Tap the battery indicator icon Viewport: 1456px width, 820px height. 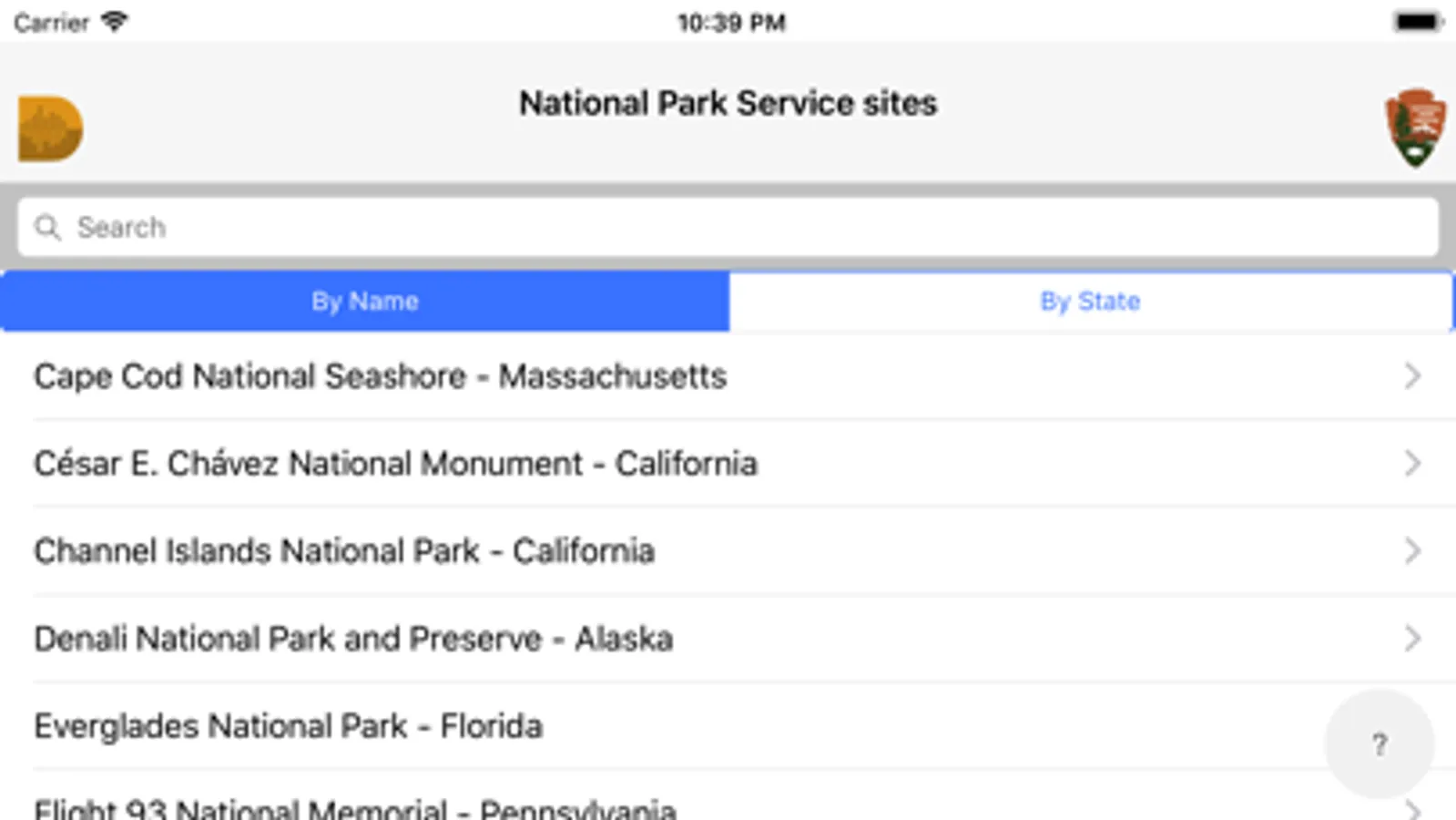1417,22
